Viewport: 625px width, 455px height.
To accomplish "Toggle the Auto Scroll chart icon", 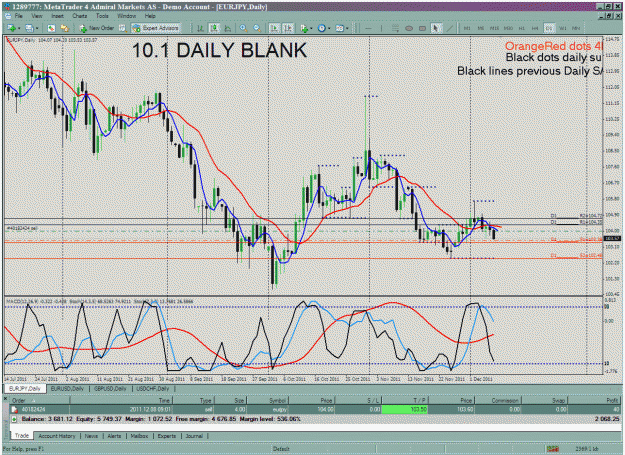I will [x=274, y=28].
